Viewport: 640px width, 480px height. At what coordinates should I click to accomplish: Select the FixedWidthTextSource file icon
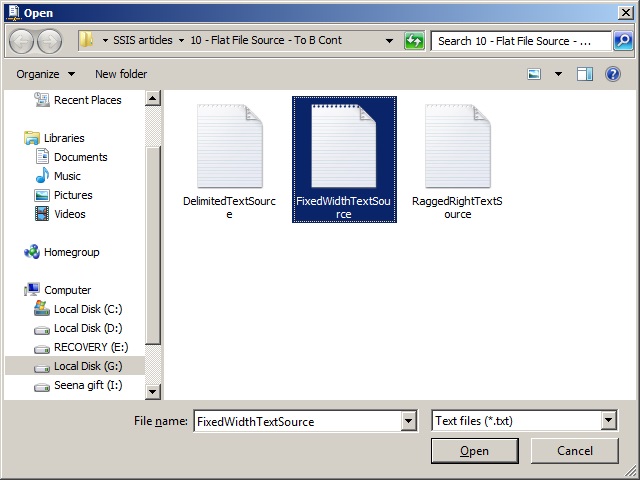click(344, 146)
